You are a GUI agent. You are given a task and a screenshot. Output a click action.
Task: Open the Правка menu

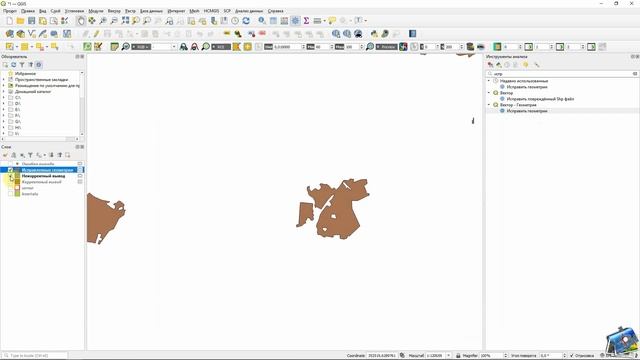click(x=28, y=11)
